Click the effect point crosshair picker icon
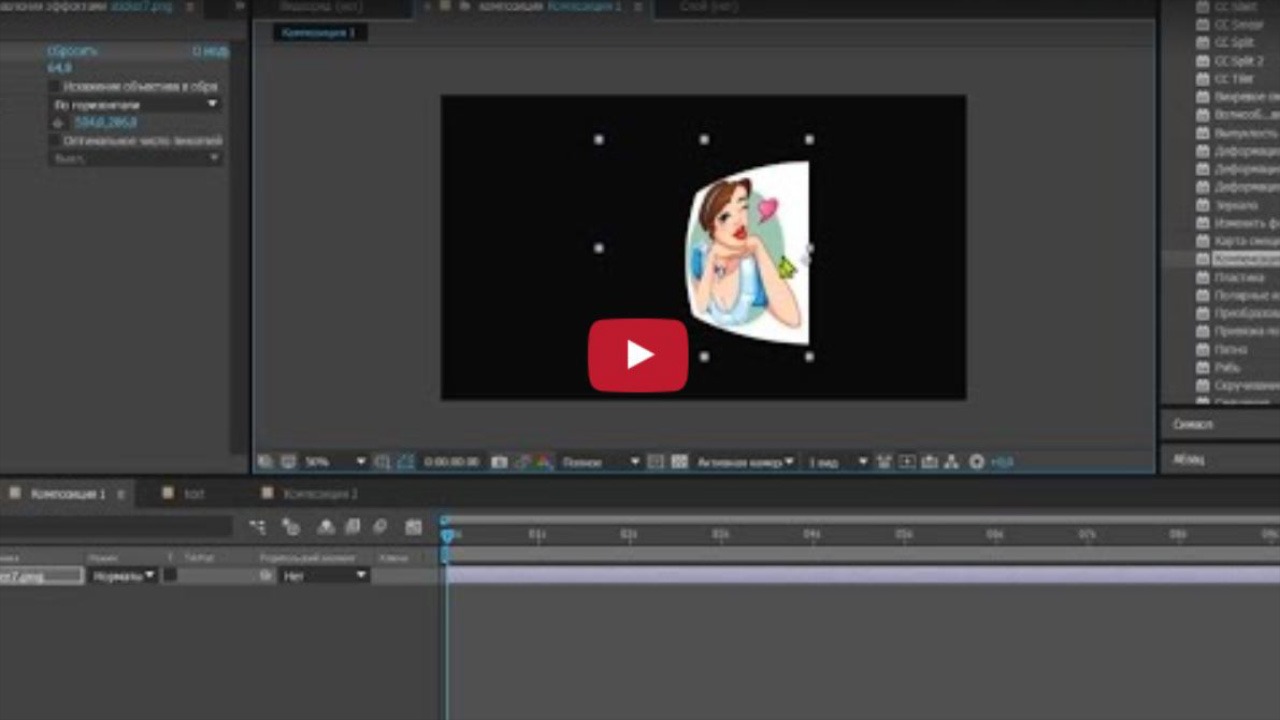 [x=57, y=123]
